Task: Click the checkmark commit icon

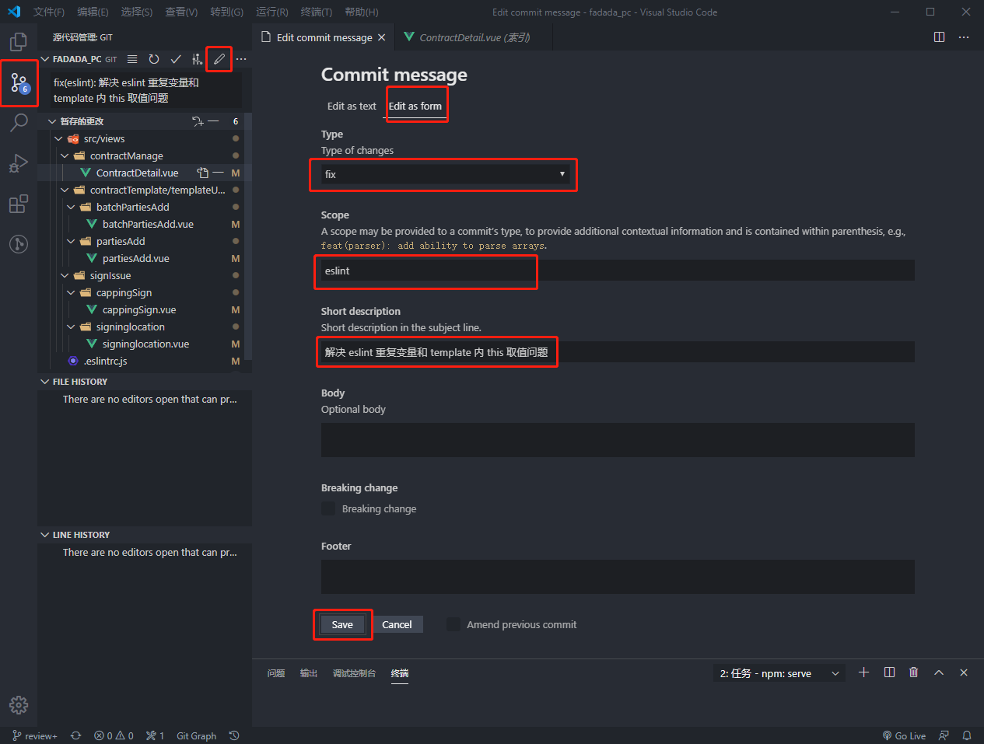Action: coord(176,59)
